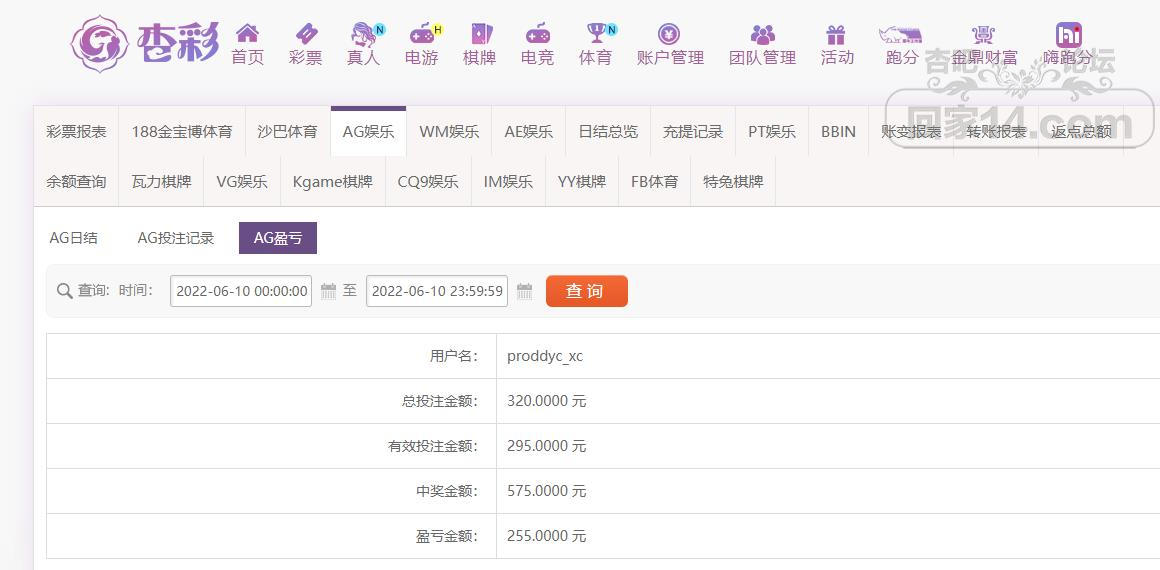Open the AG日结 sub-tab
The width and height of the screenshot is (1160, 570).
tap(74, 238)
